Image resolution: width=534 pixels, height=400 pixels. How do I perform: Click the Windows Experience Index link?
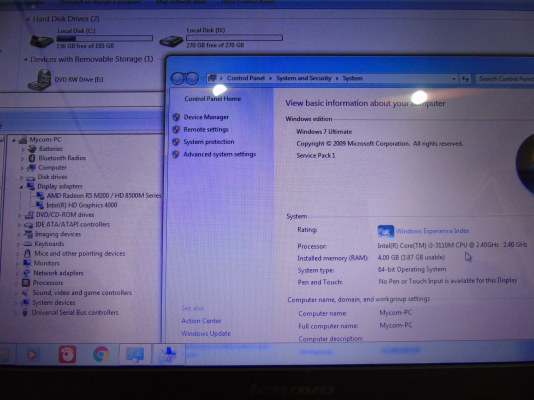[x=432, y=231]
